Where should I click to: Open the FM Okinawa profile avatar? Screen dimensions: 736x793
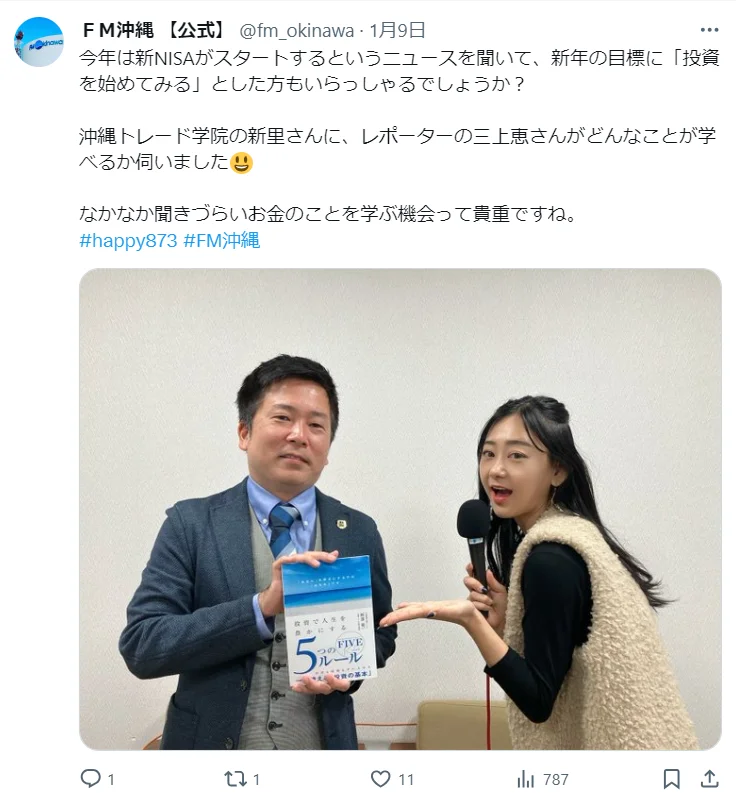pyautogui.click(x=38, y=42)
